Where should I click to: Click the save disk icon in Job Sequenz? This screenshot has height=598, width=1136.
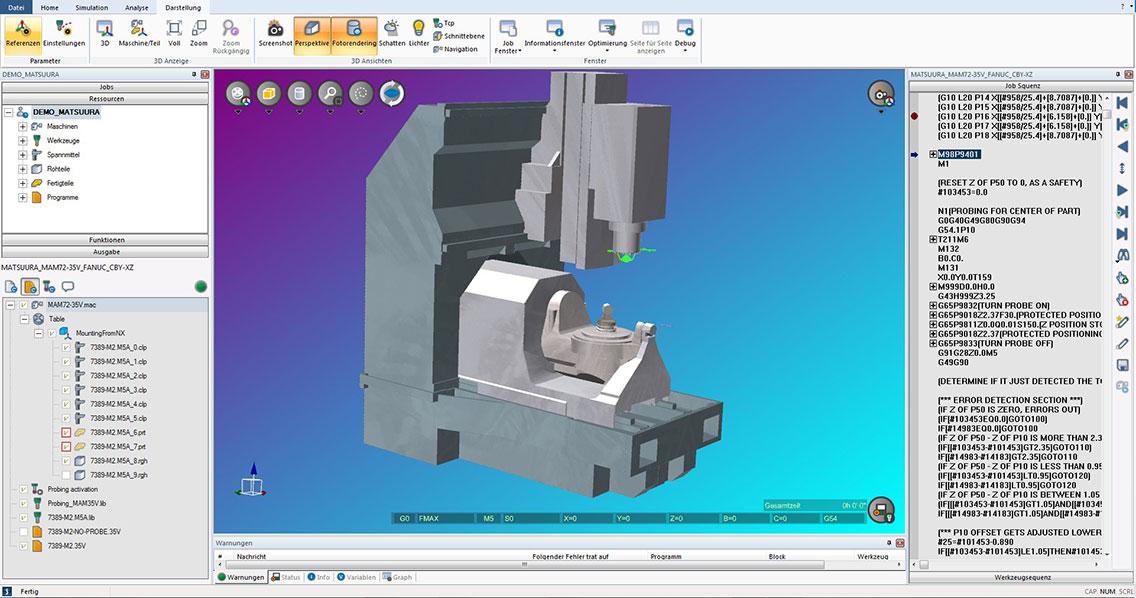[1122, 366]
